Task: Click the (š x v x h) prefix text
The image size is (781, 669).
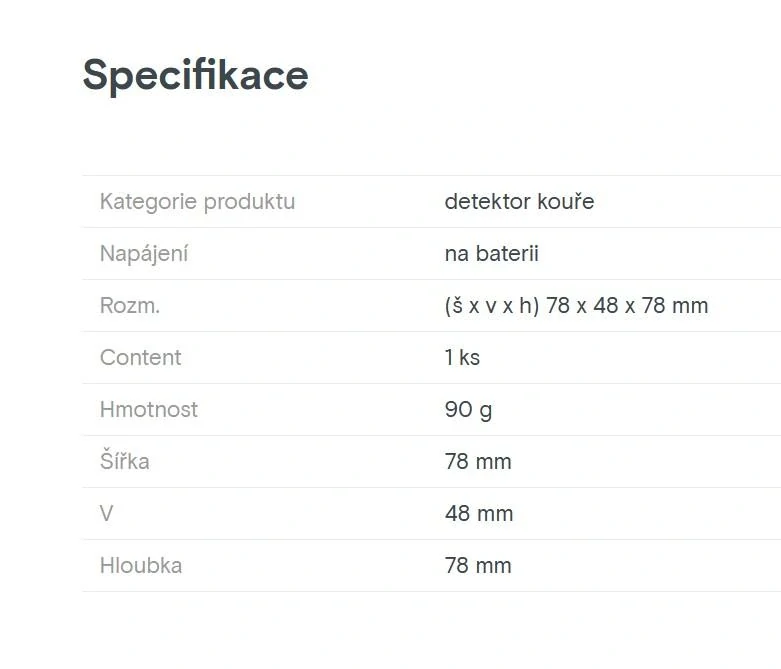Action: (492, 306)
